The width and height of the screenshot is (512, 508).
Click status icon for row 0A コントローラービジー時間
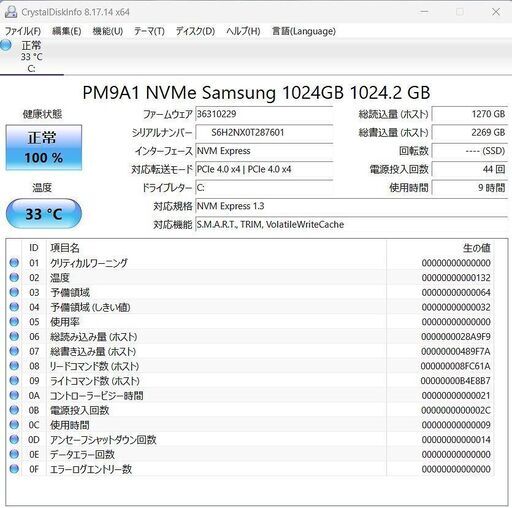14,395
